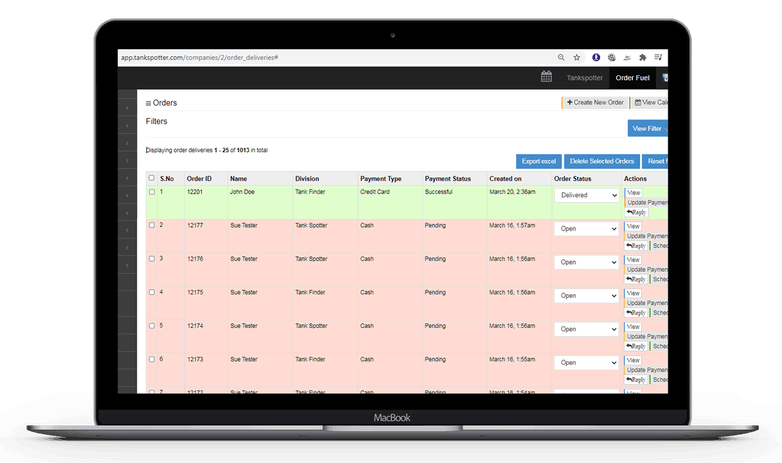Image resolution: width=782 pixels, height=463 pixels.
Task: Switch to the Order Fuel nav tab
Action: click(632, 78)
